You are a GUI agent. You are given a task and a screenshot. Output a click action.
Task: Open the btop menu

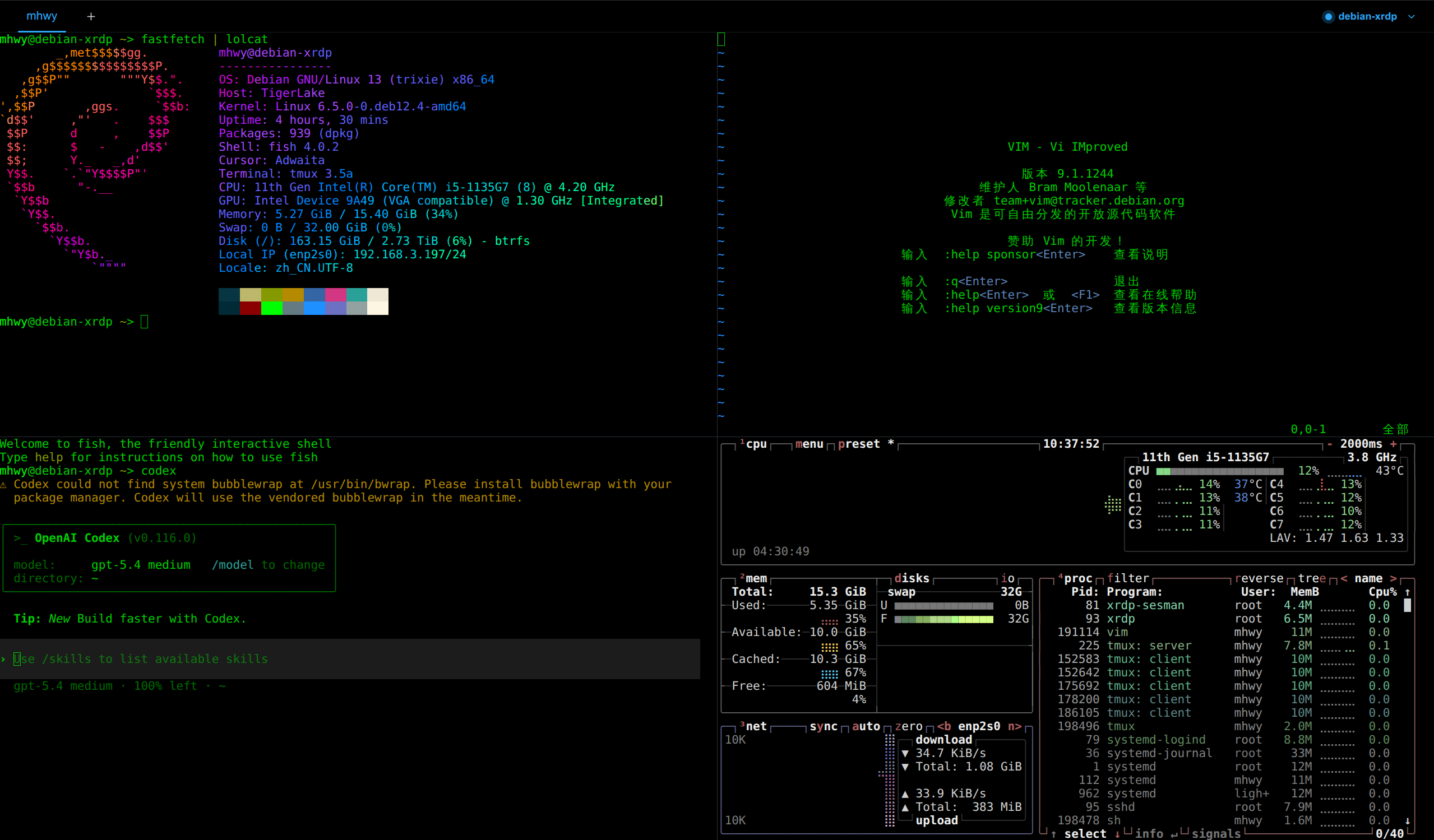(x=809, y=444)
